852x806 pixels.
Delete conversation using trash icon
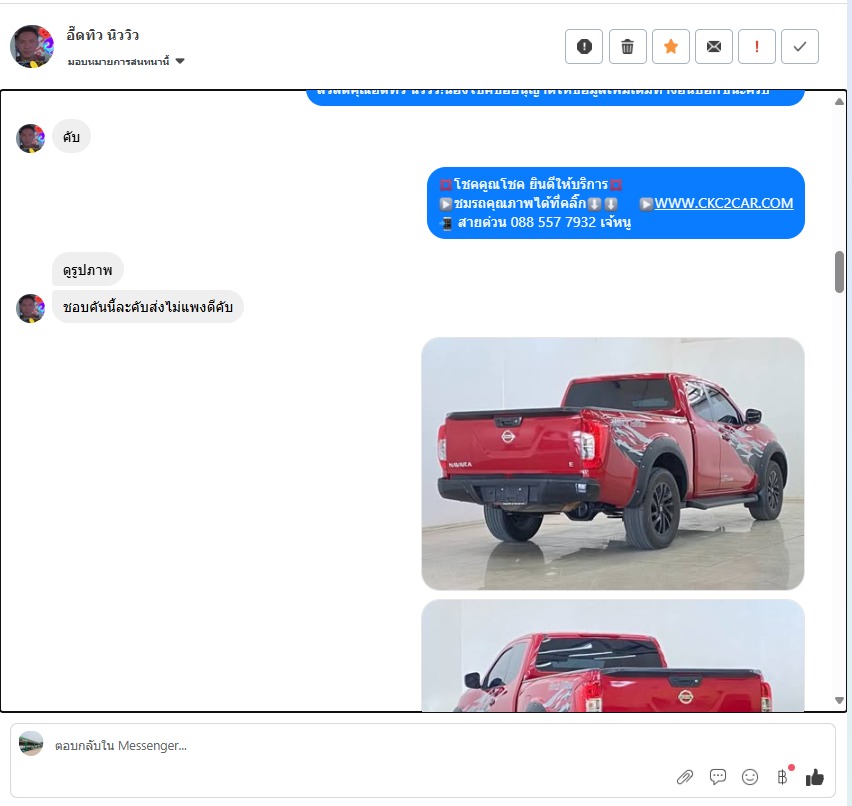(627, 46)
